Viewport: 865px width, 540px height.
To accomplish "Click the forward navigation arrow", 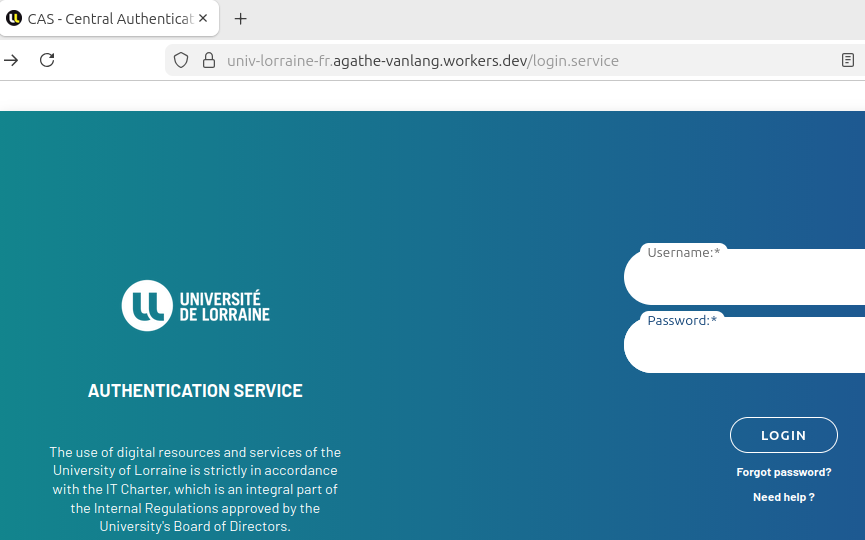I will click(11, 60).
